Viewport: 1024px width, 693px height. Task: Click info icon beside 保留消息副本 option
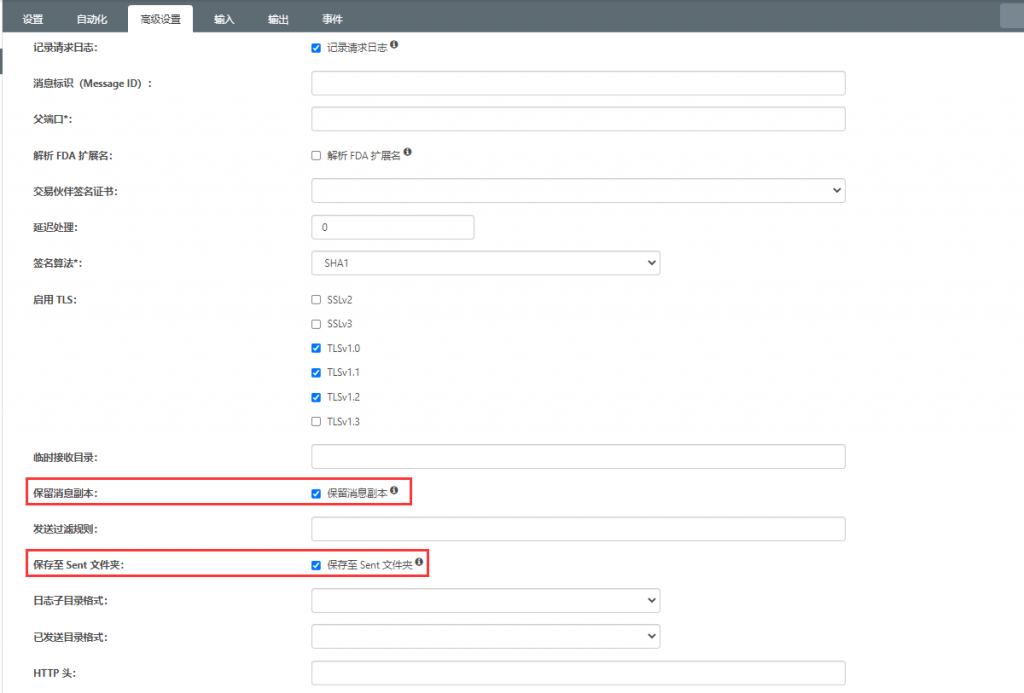click(x=394, y=490)
